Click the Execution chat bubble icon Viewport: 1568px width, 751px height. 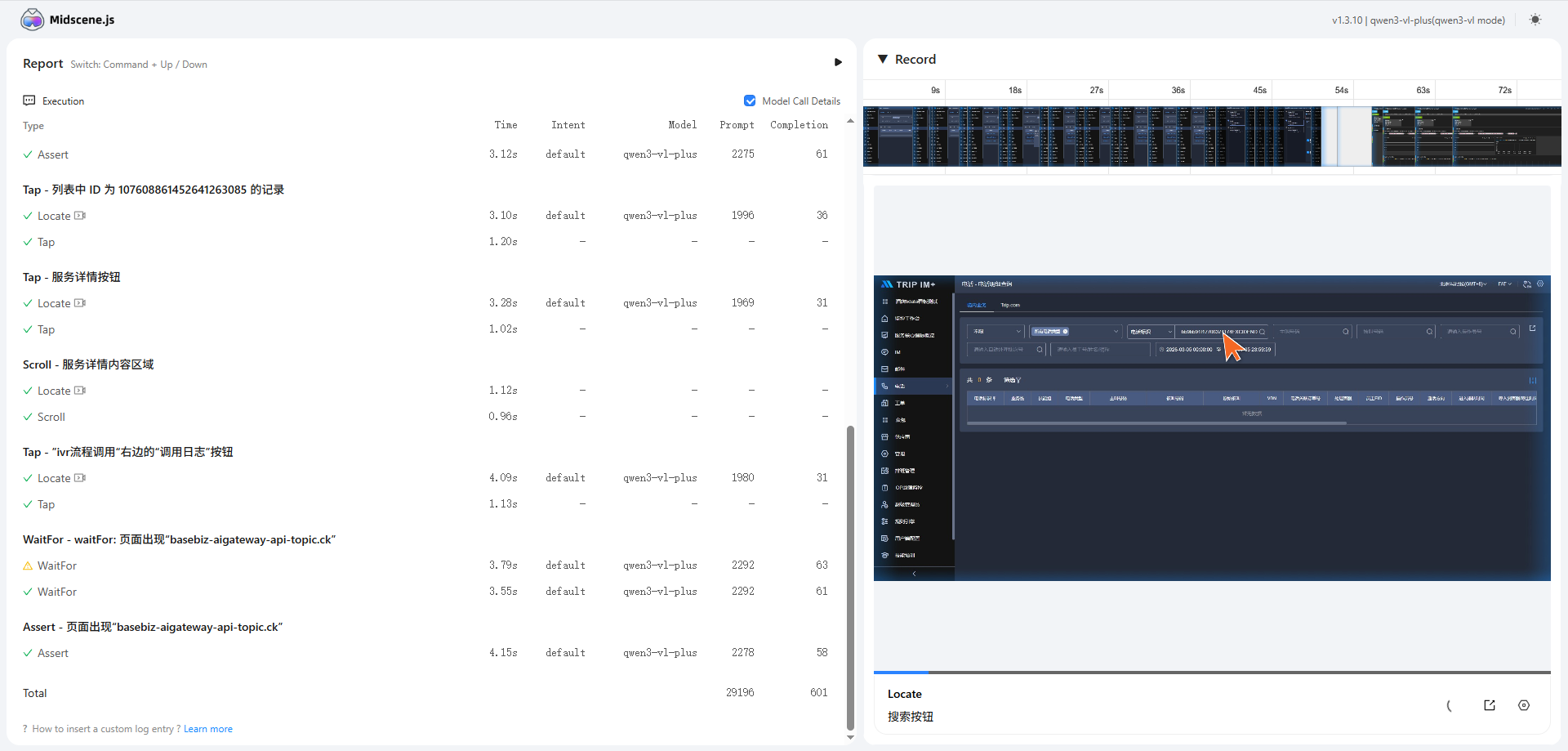pos(29,101)
